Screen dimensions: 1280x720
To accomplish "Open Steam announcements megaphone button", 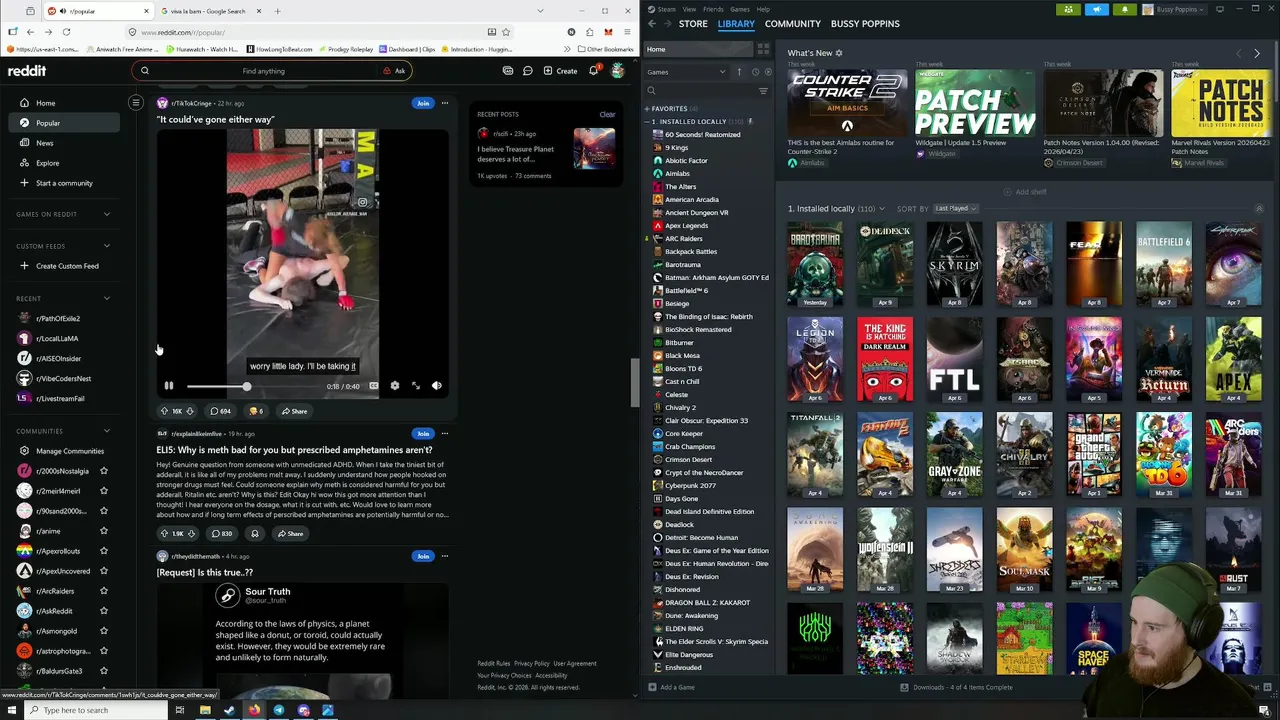I will 1097,9.
